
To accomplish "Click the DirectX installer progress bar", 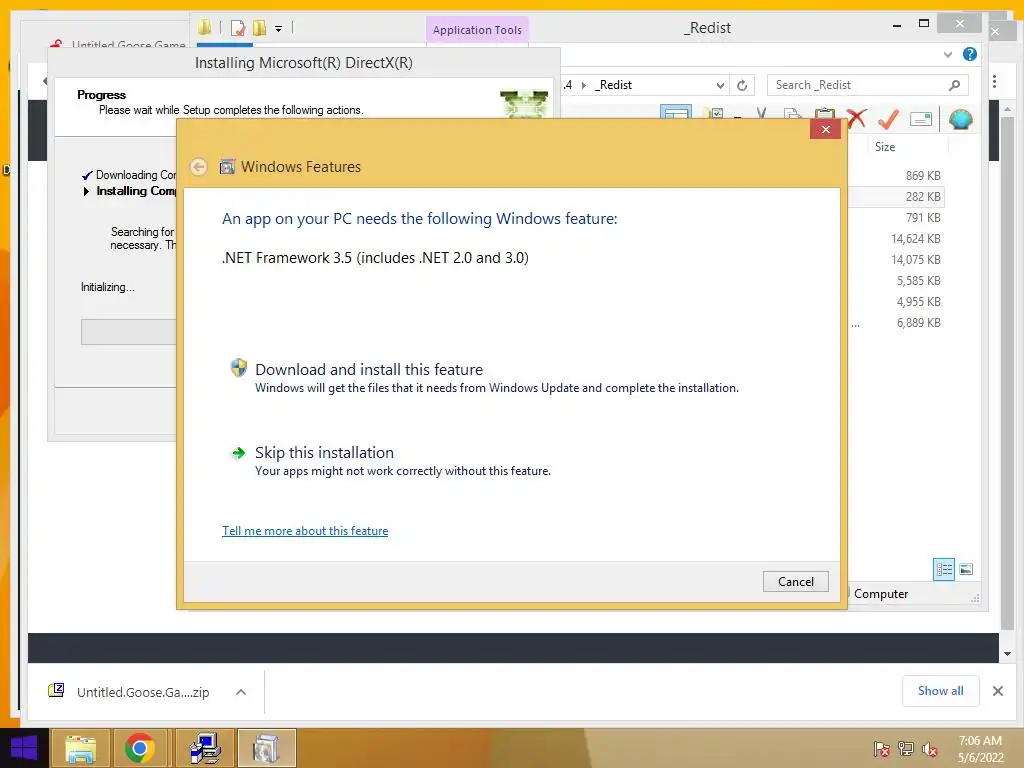I will pos(129,332).
